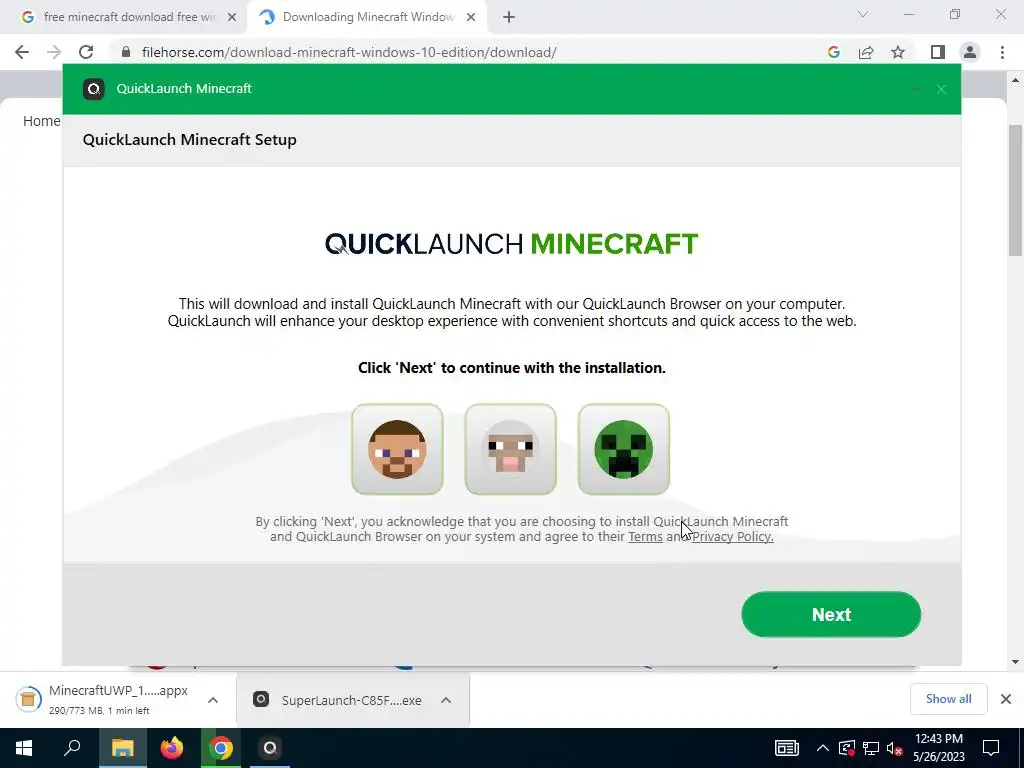This screenshot has height=768, width=1024.
Task: Open the Chrome three-dot menu
Action: tap(1002, 52)
